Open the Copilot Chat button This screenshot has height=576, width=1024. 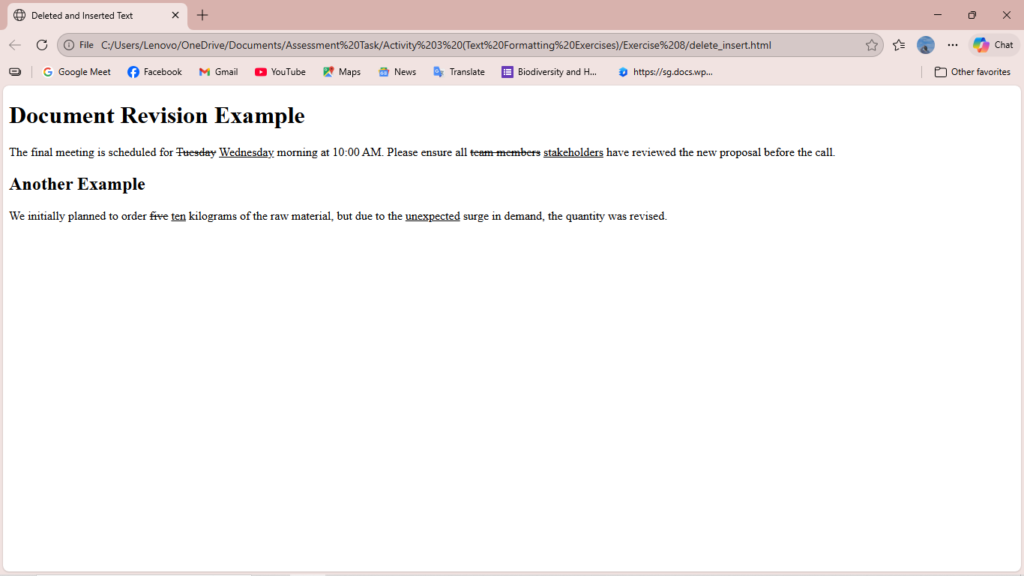993,45
